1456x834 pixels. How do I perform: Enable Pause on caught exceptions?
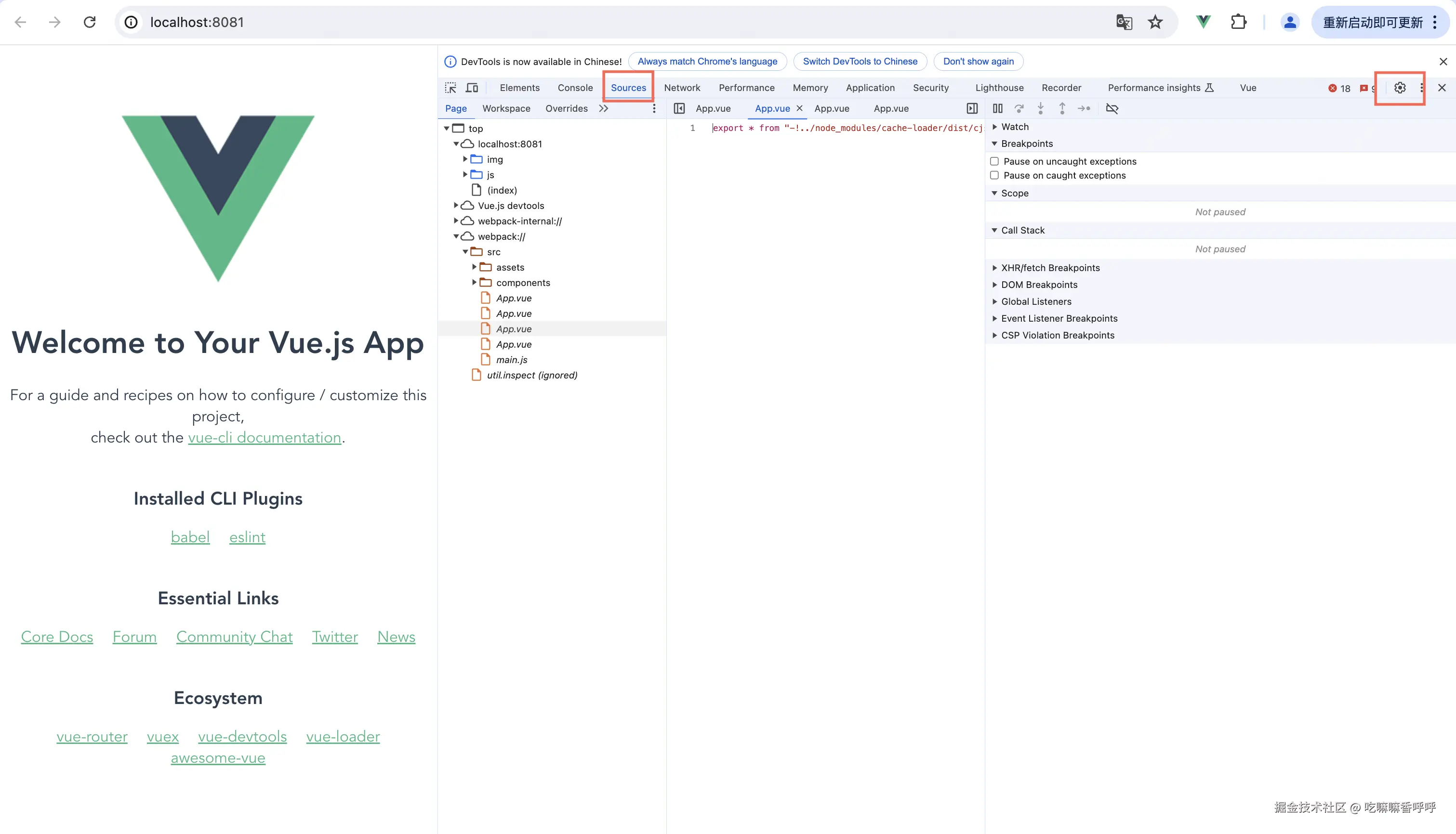pos(994,175)
